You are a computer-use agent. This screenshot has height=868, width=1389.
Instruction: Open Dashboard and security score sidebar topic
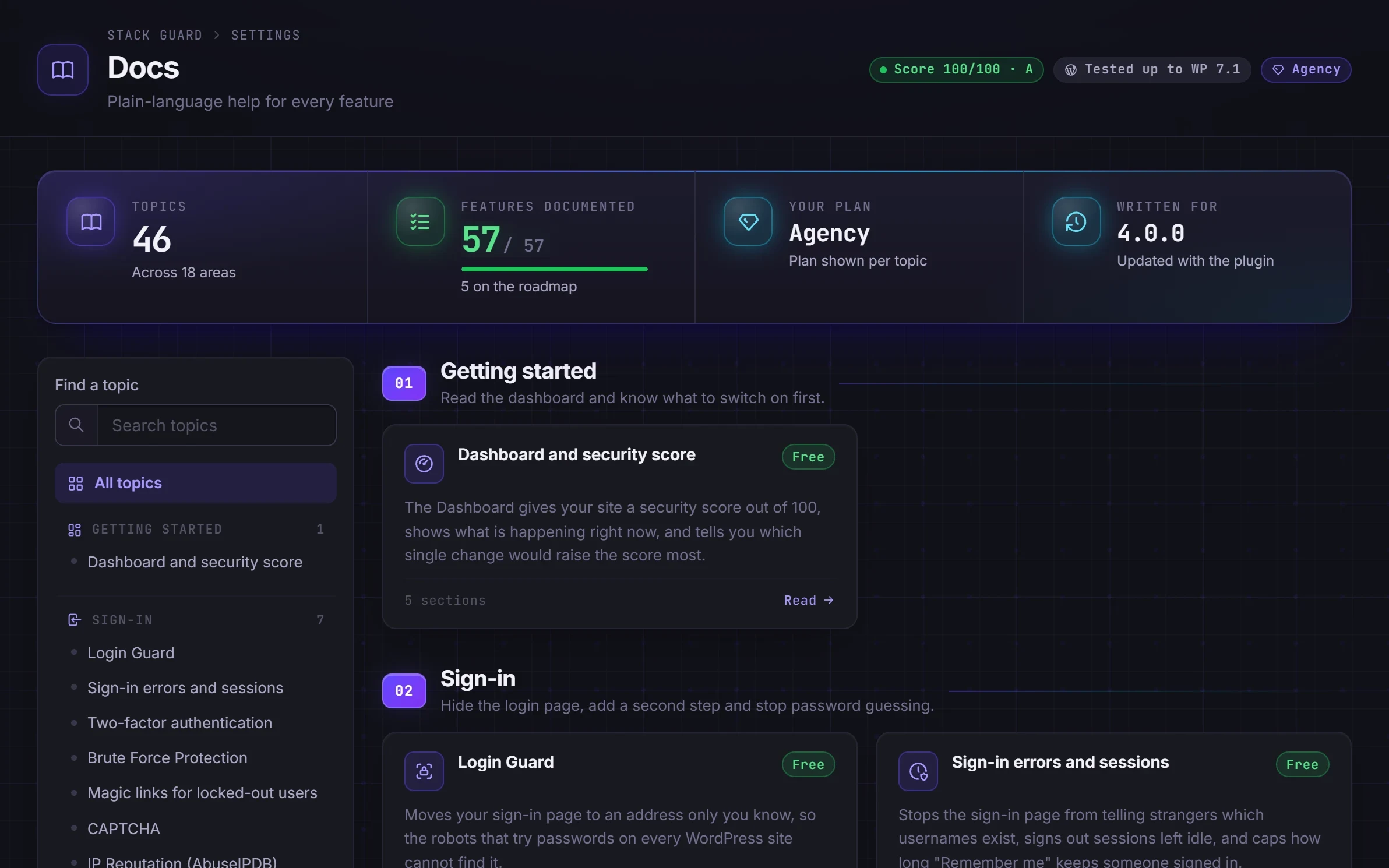(195, 562)
